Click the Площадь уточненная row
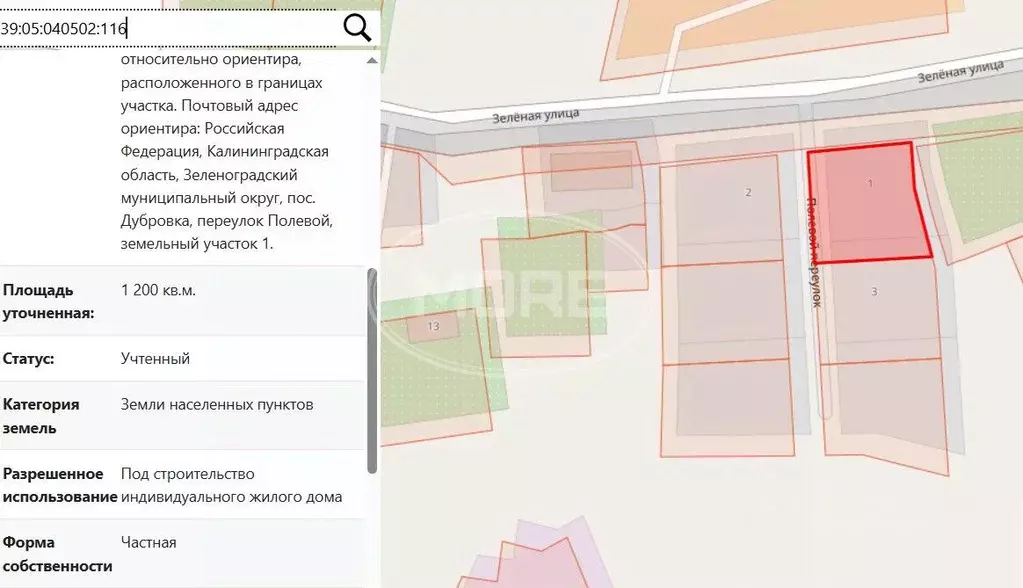Image resolution: width=1023 pixels, height=588 pixels. point(183,301)
